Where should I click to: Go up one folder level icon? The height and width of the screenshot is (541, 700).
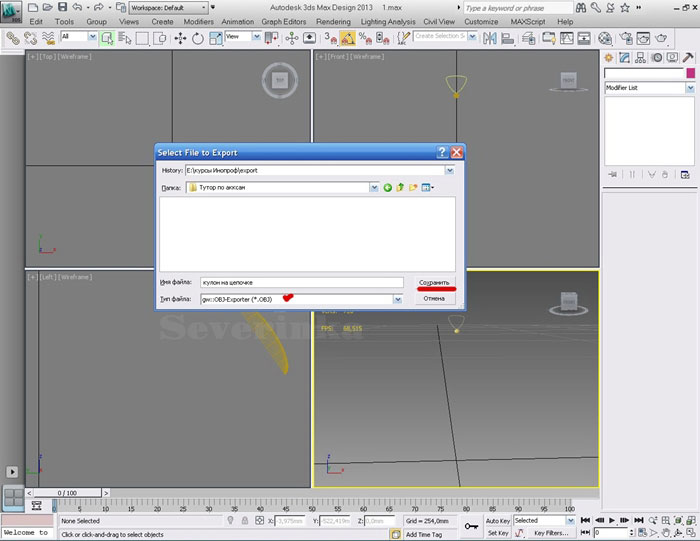pos(400,187)
